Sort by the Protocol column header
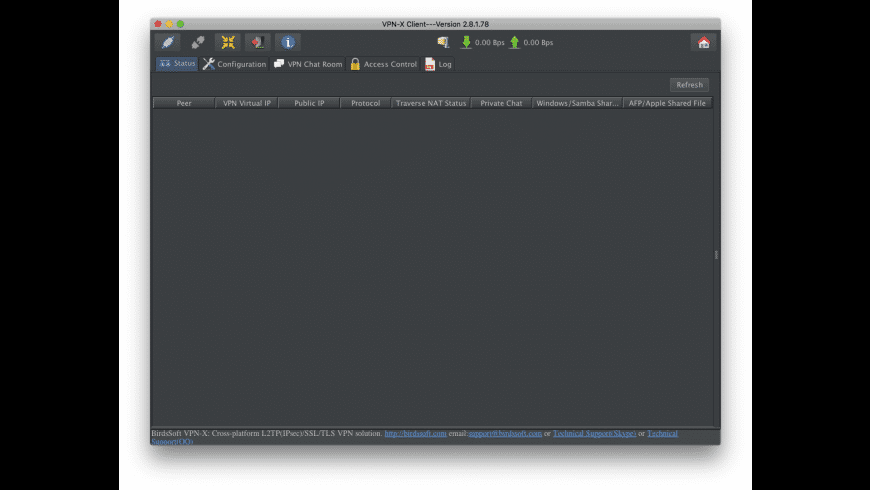Image resolution: width=870 pixels, height=490 pixels. pyautogui.click(x=366, y=103)
